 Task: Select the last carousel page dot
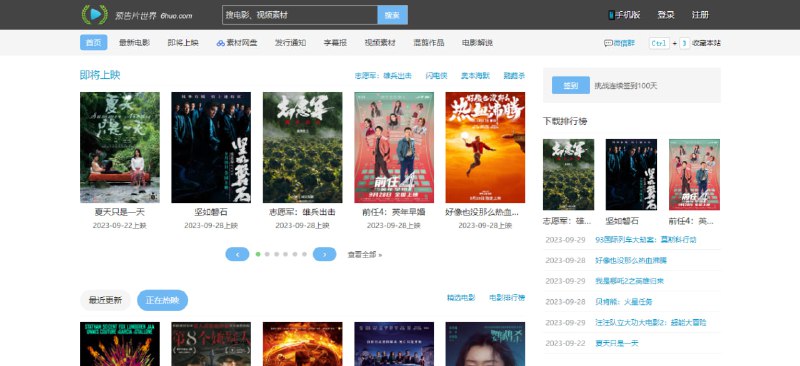pyautogui.click(x=305, y=254)
